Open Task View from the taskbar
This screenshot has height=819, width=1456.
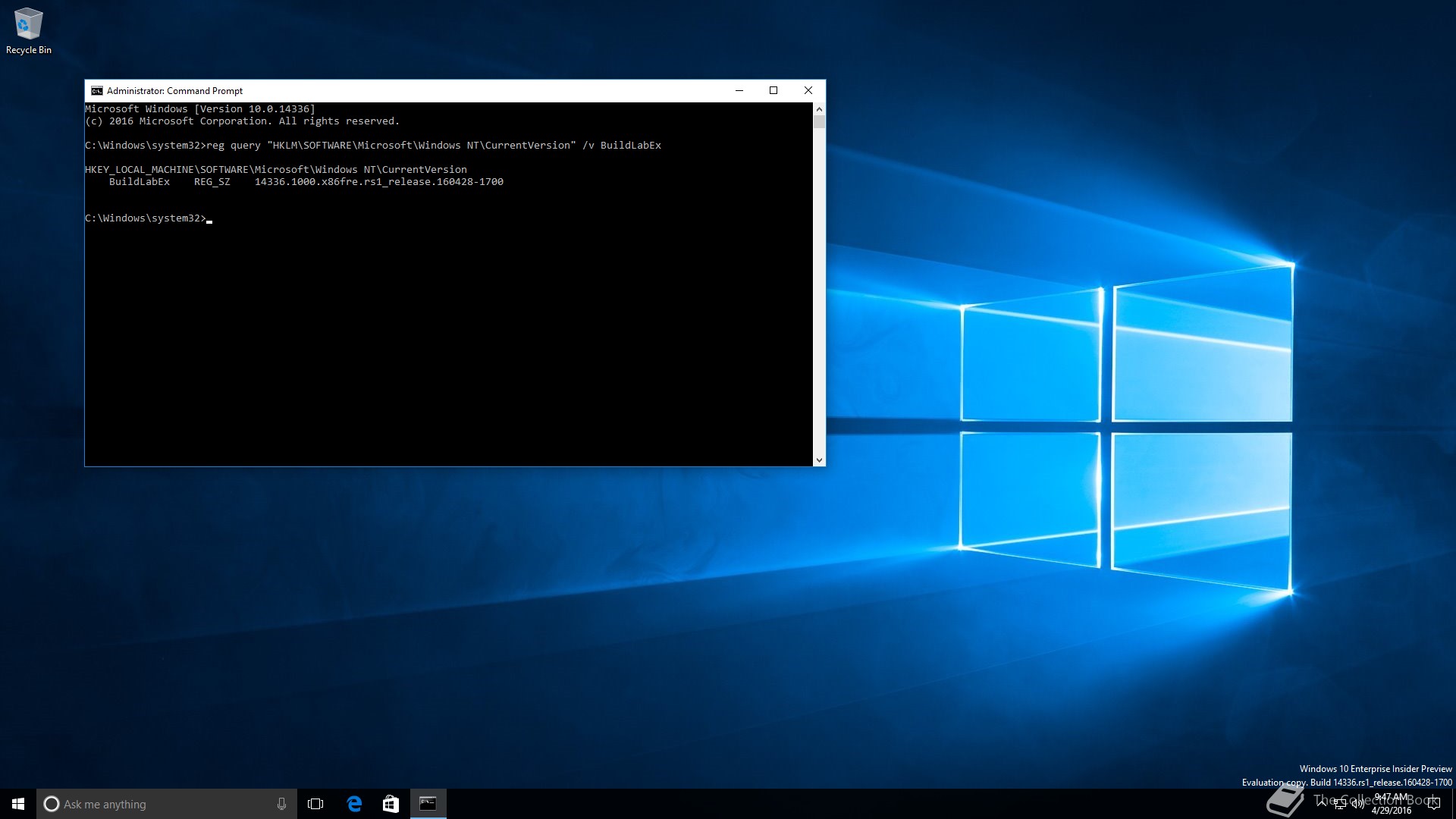tap(315, 804)
